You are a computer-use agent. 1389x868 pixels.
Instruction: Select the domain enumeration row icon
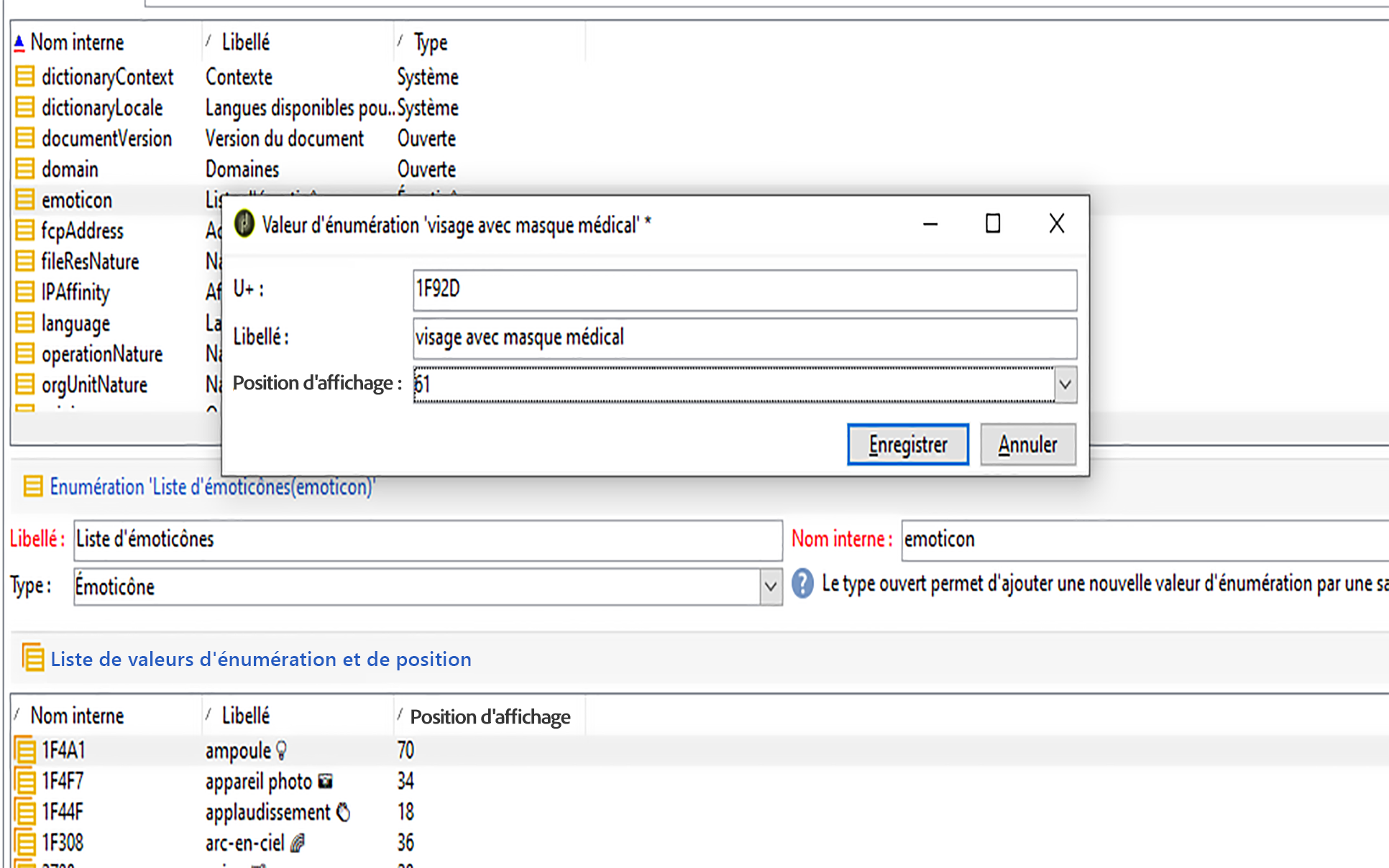click(24, 169)
